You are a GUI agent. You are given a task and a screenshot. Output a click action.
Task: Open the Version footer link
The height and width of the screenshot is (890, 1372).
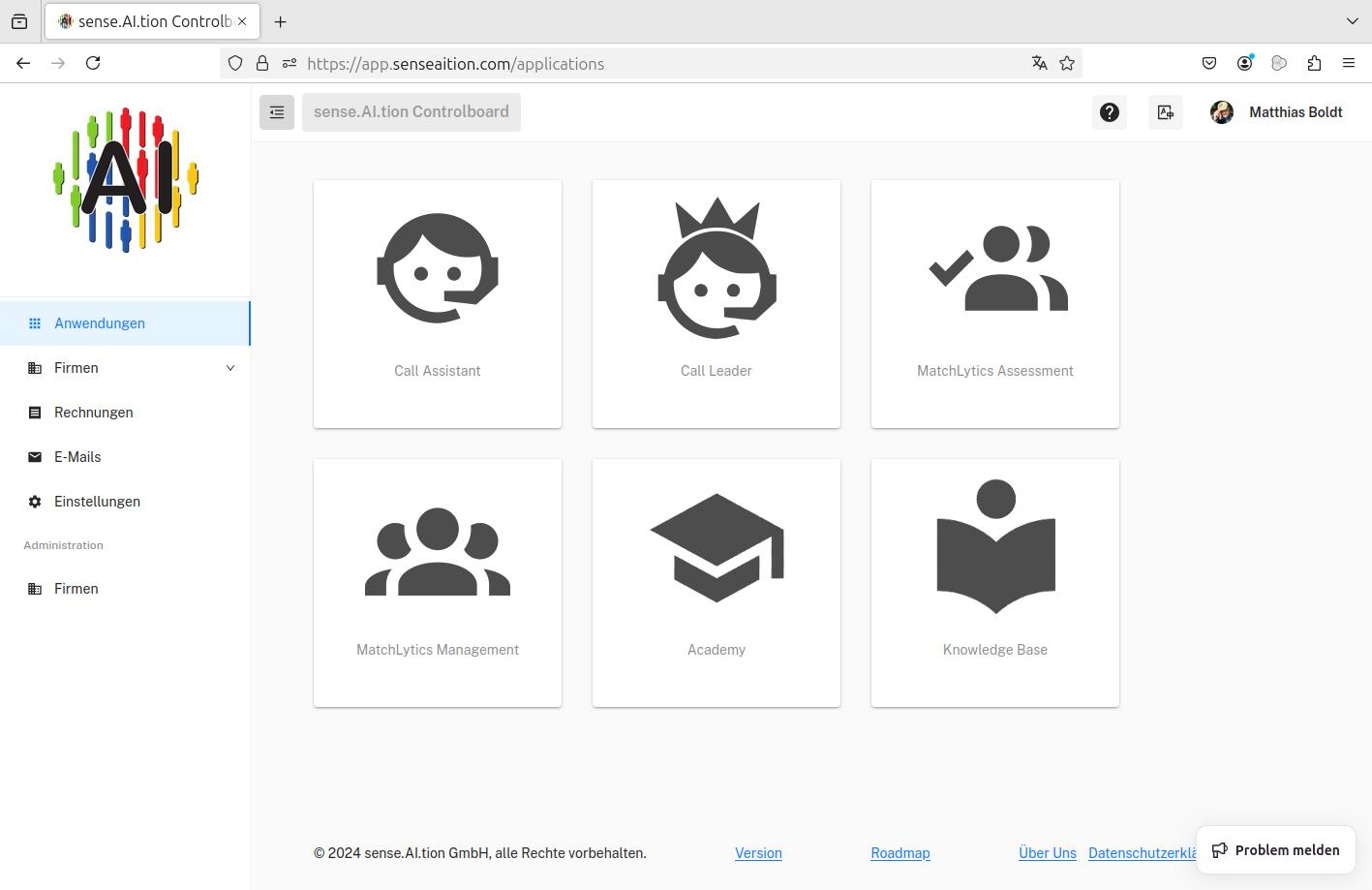[x=758, y=853]
